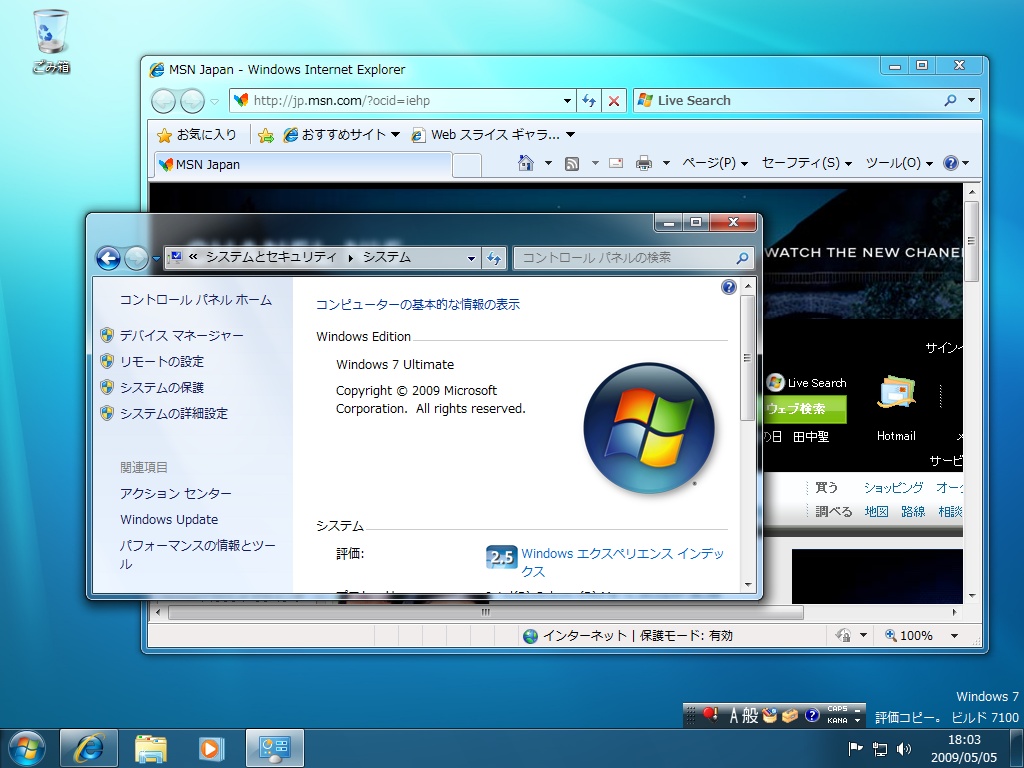Click the IE Home icon
Image resolution: width=1024 pixels, height=768 pixels.
pyautogui.click(x=526, y=163)
